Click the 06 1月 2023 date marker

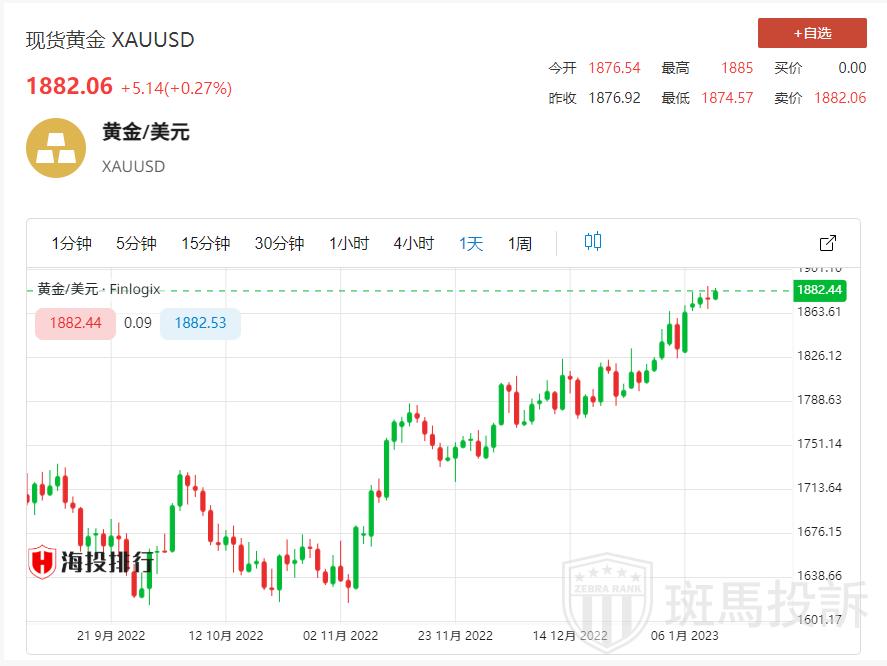click(x=684, y=635)
